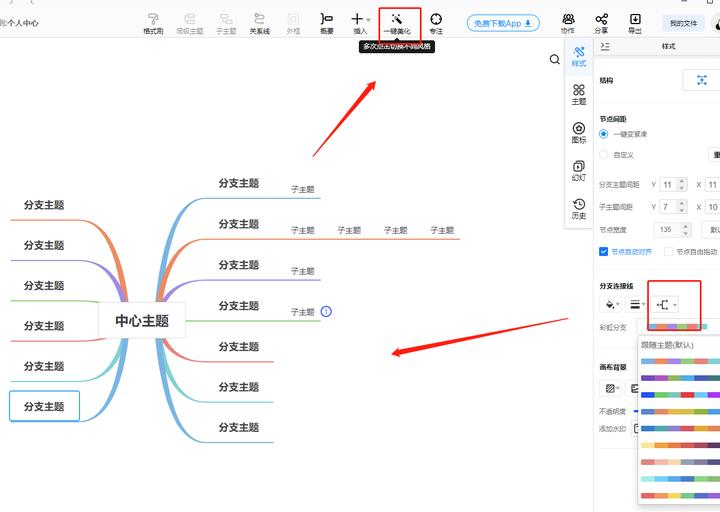The image size is (720, 512).
Task: Open 我的文件
Action: point(683,23)
